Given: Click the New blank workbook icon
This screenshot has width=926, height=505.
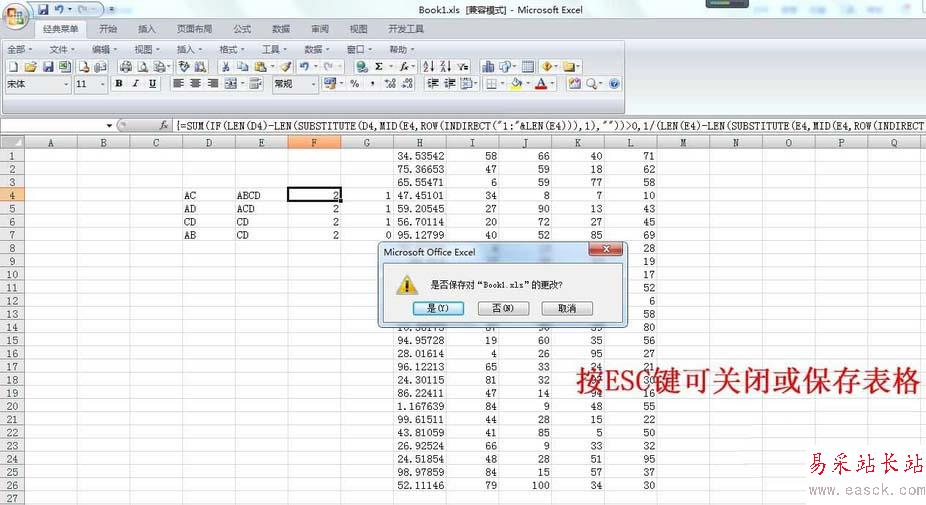Looking at the screenshot, I should click(x=13, y=67).
